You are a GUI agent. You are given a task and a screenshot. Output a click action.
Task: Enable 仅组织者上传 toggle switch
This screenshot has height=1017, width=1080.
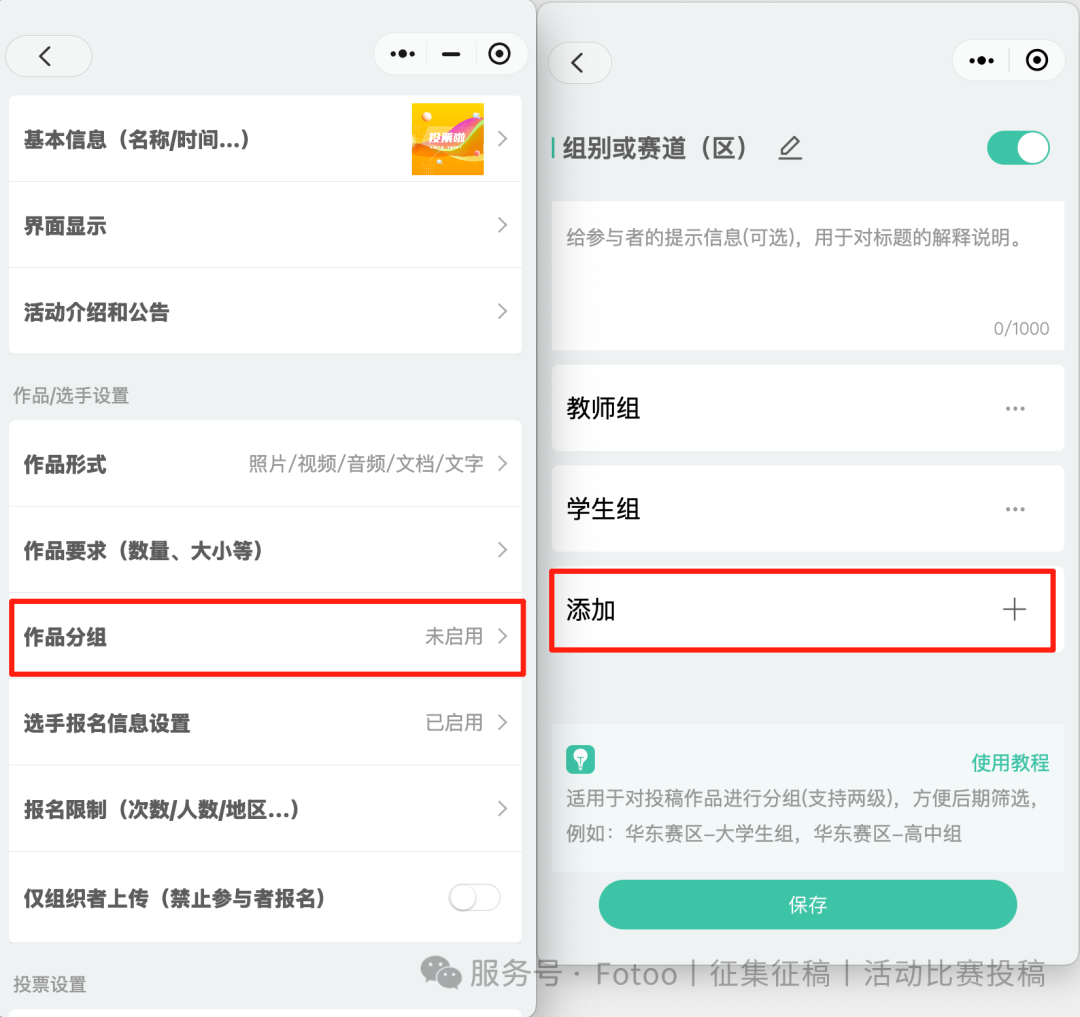(475, 897)
